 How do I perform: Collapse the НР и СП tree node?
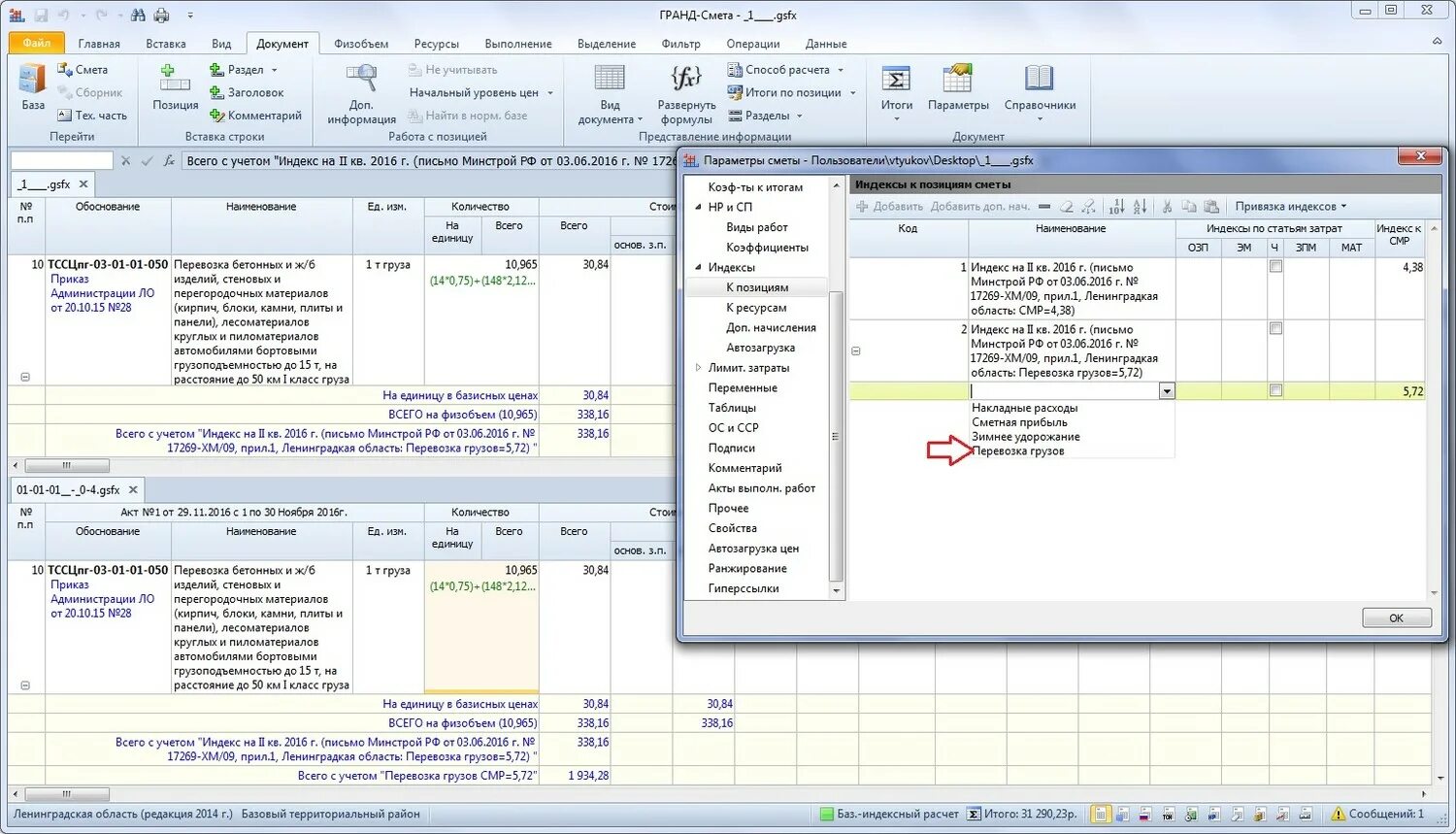click(698, 207)
